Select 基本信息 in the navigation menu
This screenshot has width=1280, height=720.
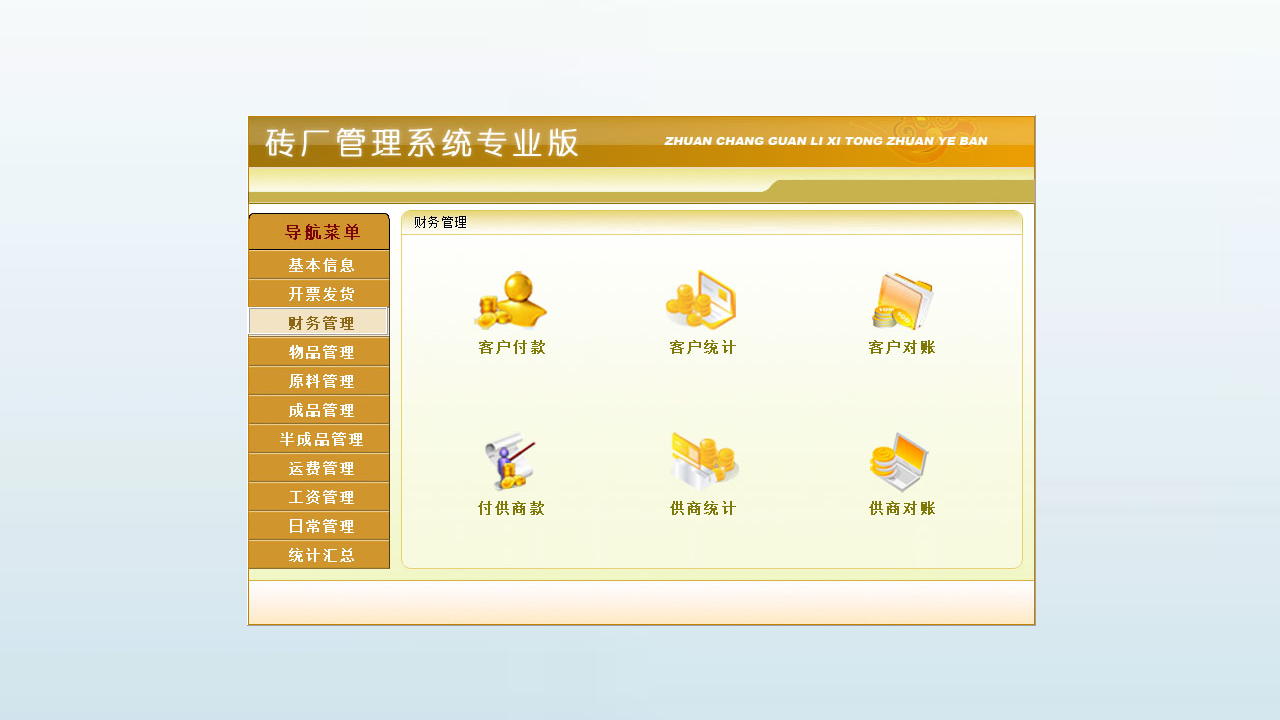(x=318, y=264)
